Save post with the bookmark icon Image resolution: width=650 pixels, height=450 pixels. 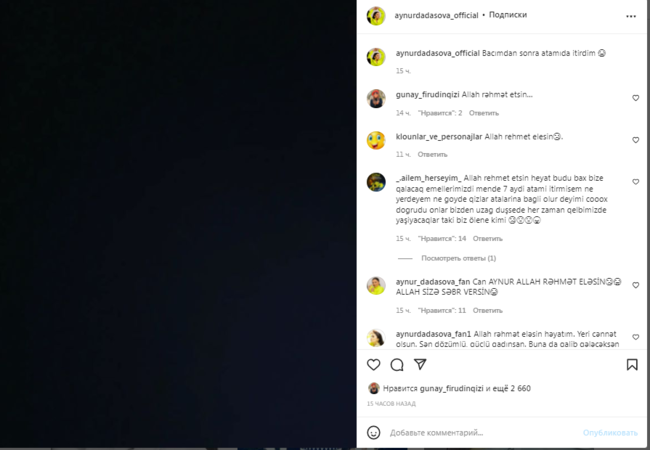click(632, 365)
